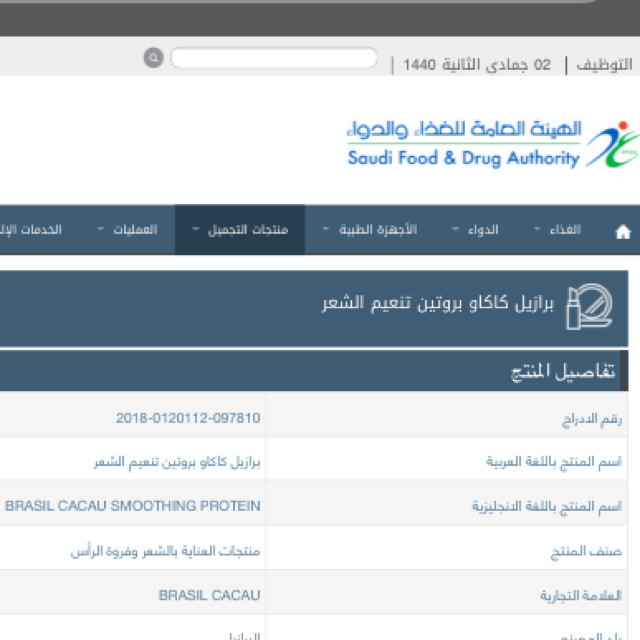Click the date text 02 جمادى الثانية 1440
This screenshot has height=640, width=640.
[477, 64]
